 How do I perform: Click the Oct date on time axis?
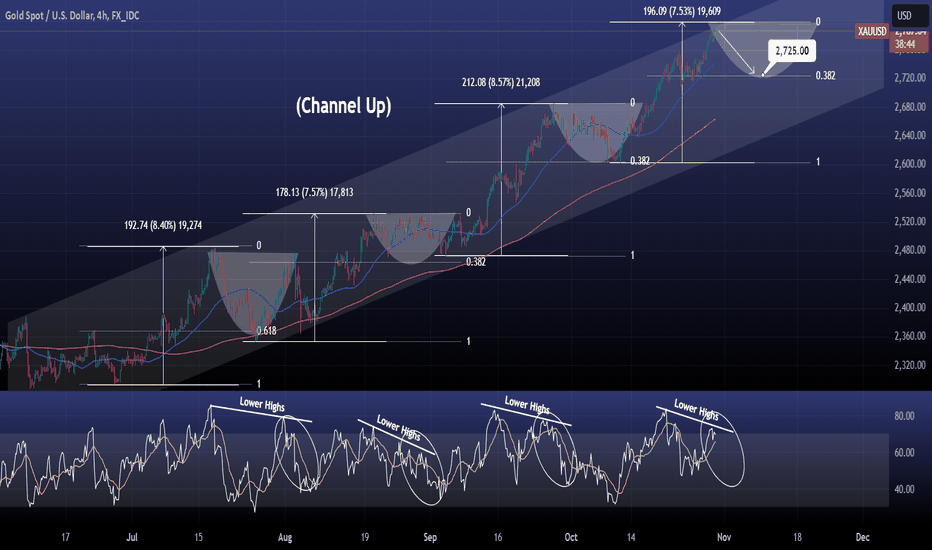[x=571, y=538]
